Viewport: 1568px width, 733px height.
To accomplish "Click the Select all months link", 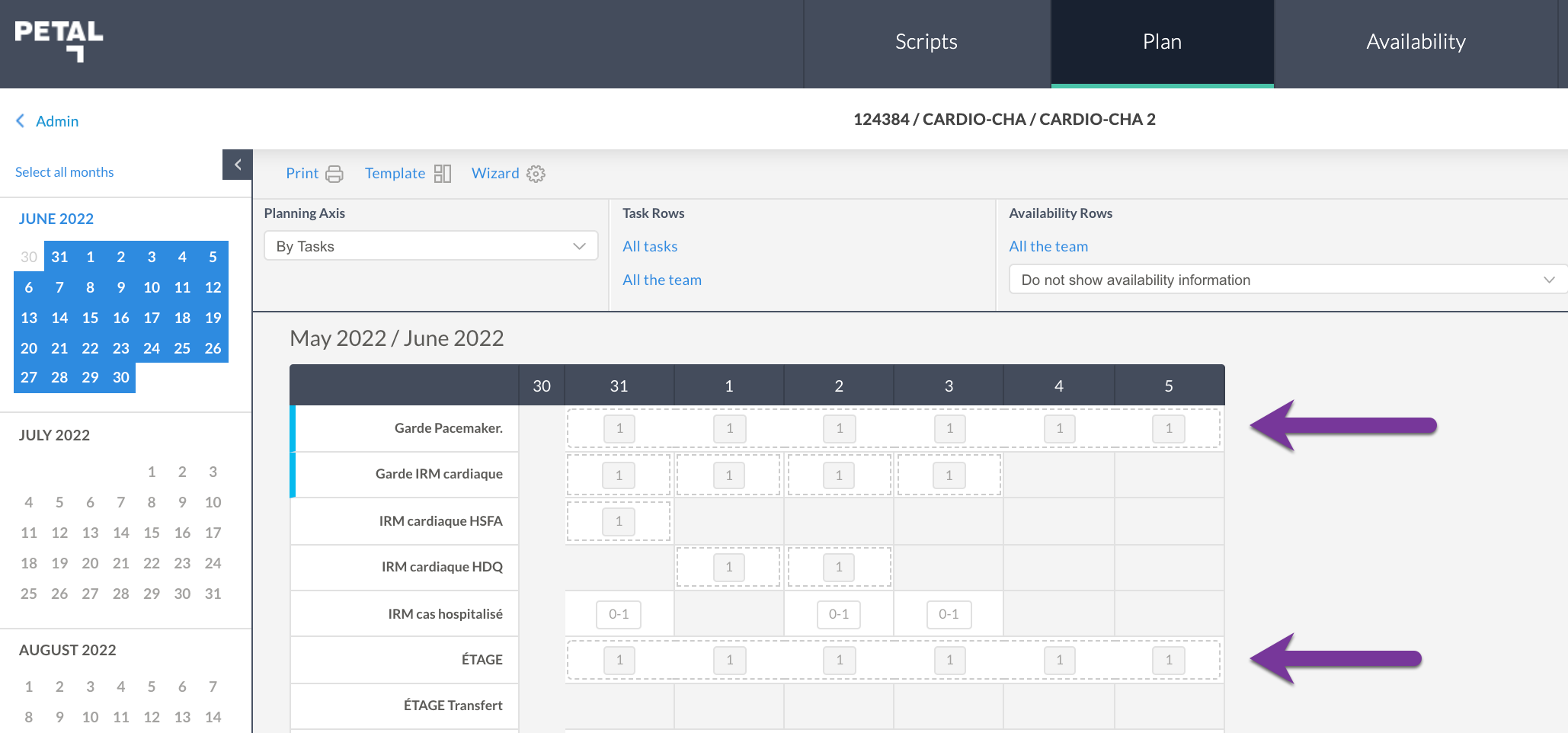I will point(65,172).
